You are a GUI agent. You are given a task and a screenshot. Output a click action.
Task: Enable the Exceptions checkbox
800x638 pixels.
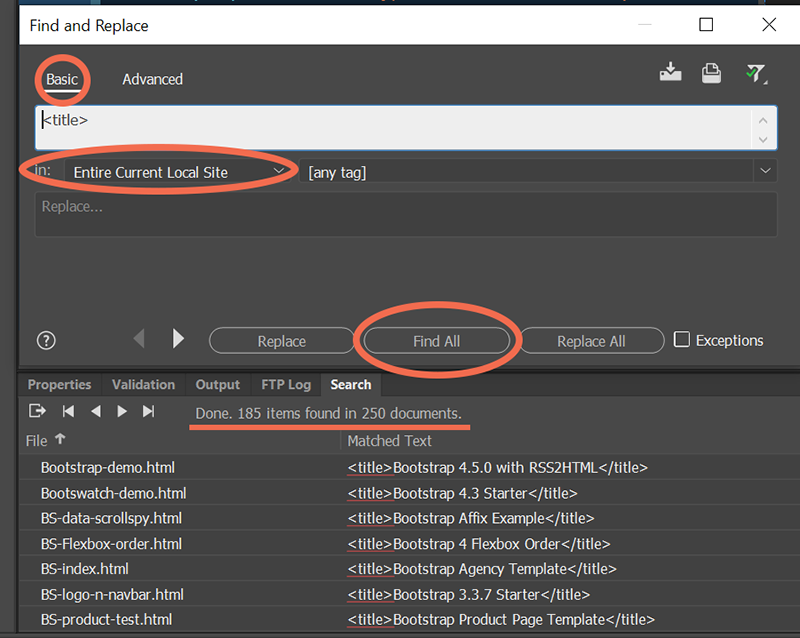click(x=681, y=340)
